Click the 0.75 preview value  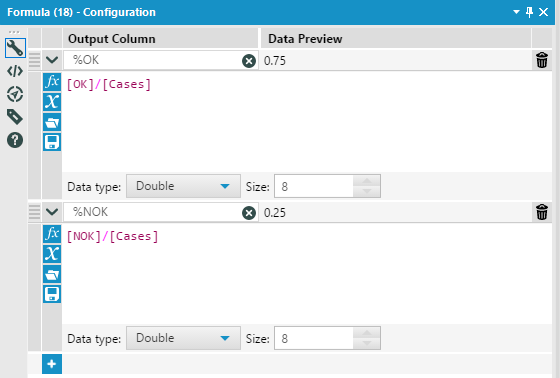click(x=275, y=61)
